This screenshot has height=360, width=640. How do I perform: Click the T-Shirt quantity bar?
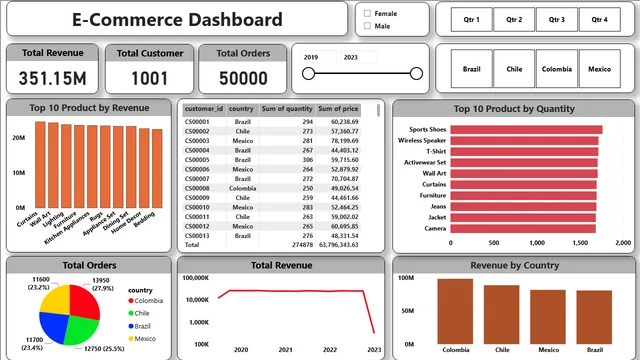524,151
